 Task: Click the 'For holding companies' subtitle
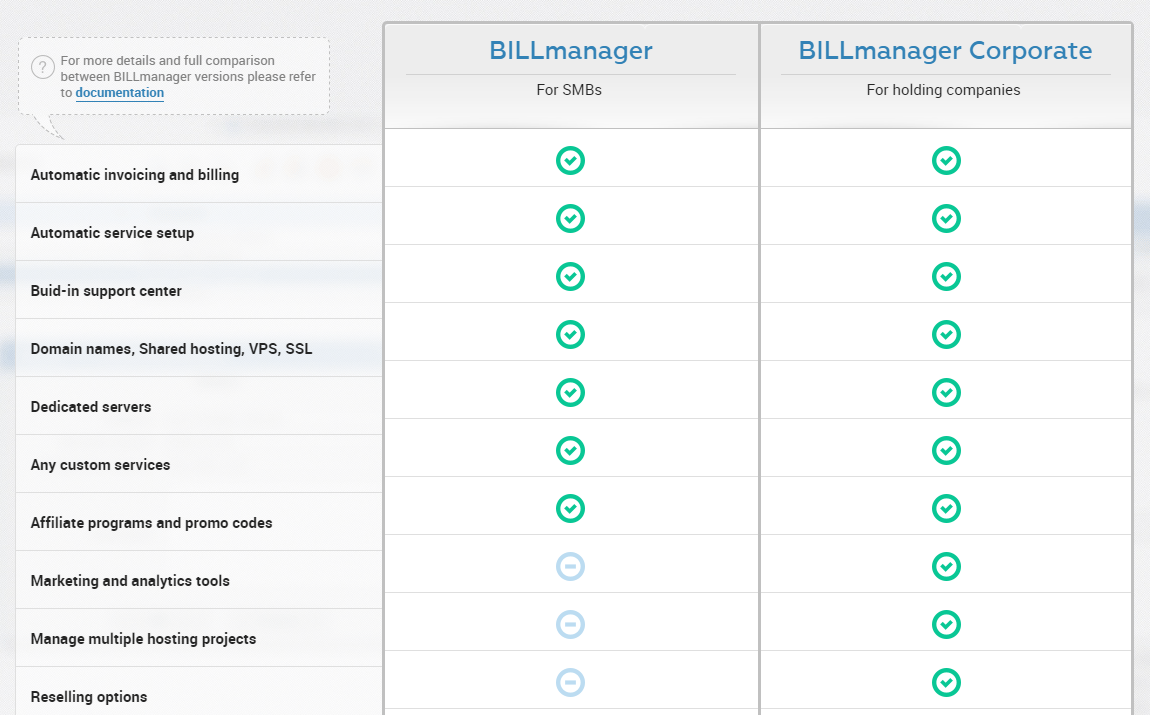pyautogui.click(x=943, y=90)
